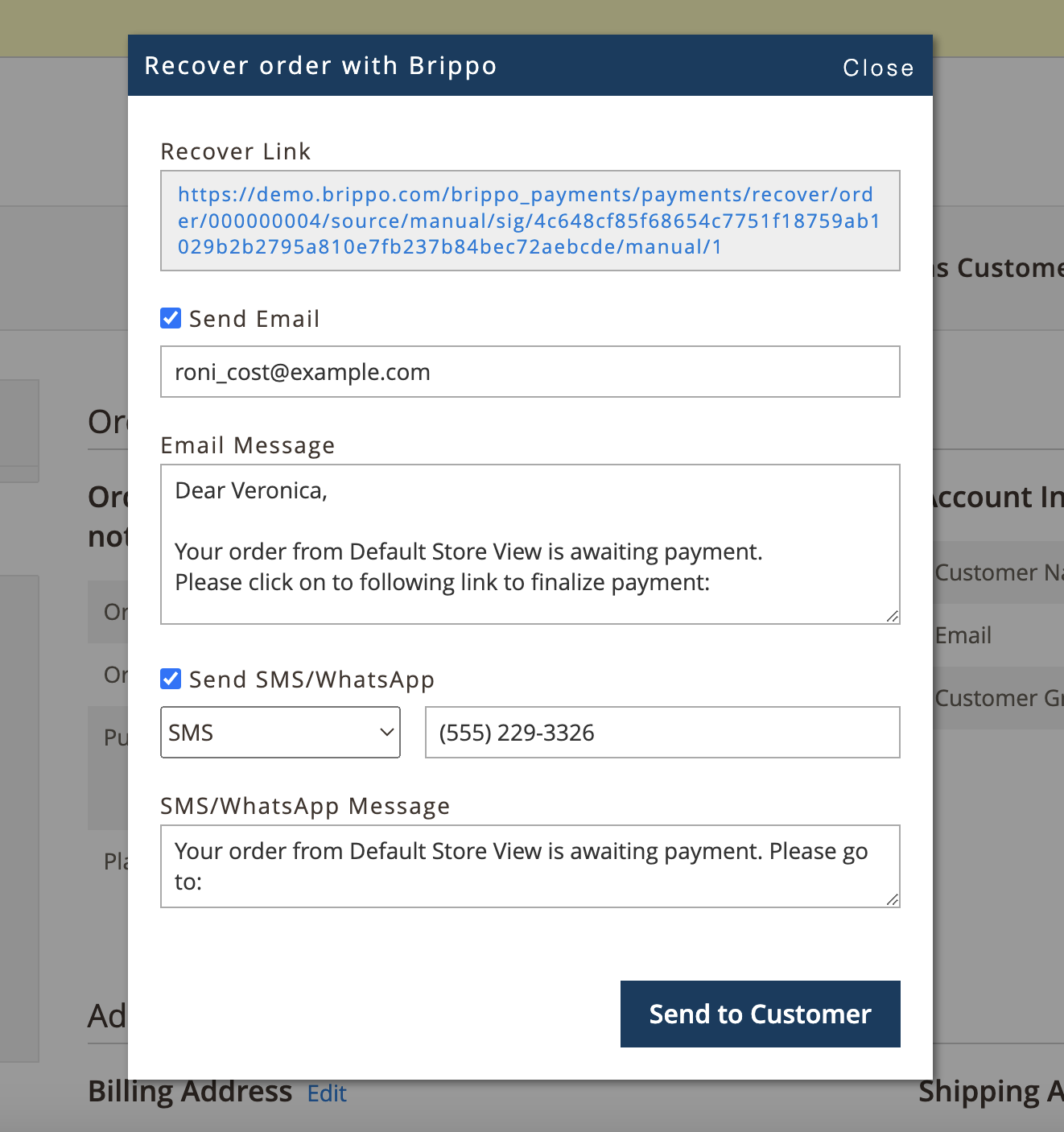Click the Recover order with Brippo title
This screenshot has width=1064, height=1132.
coord(320,66)
